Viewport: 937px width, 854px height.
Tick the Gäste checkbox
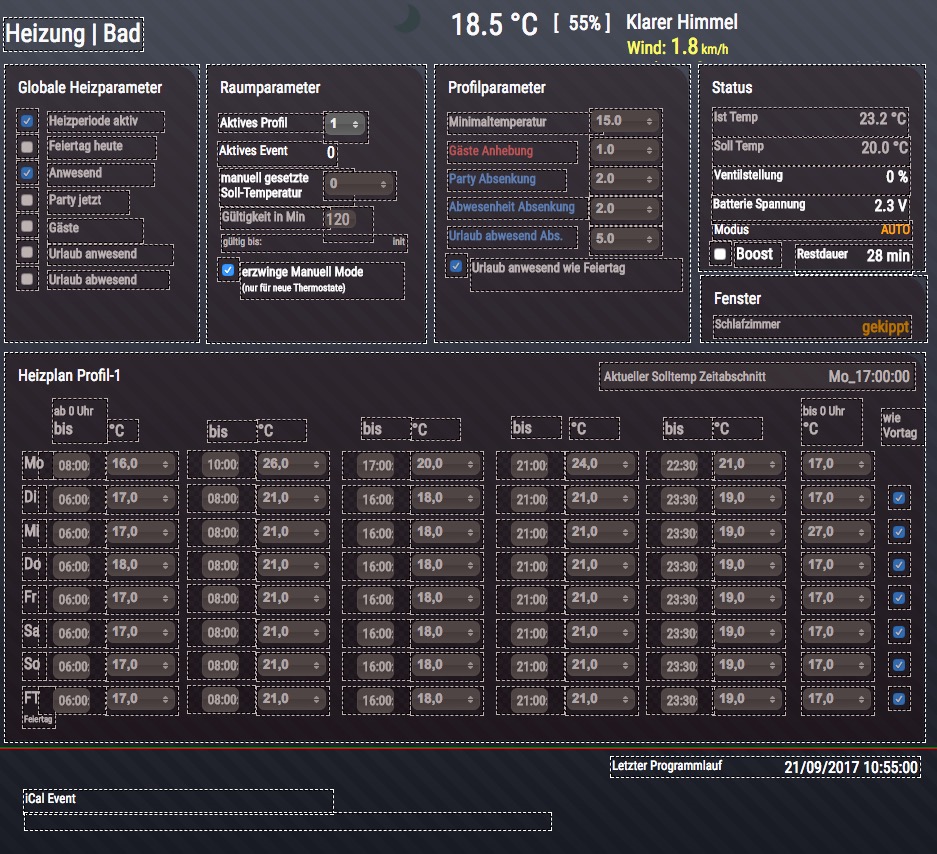[27, 226]
